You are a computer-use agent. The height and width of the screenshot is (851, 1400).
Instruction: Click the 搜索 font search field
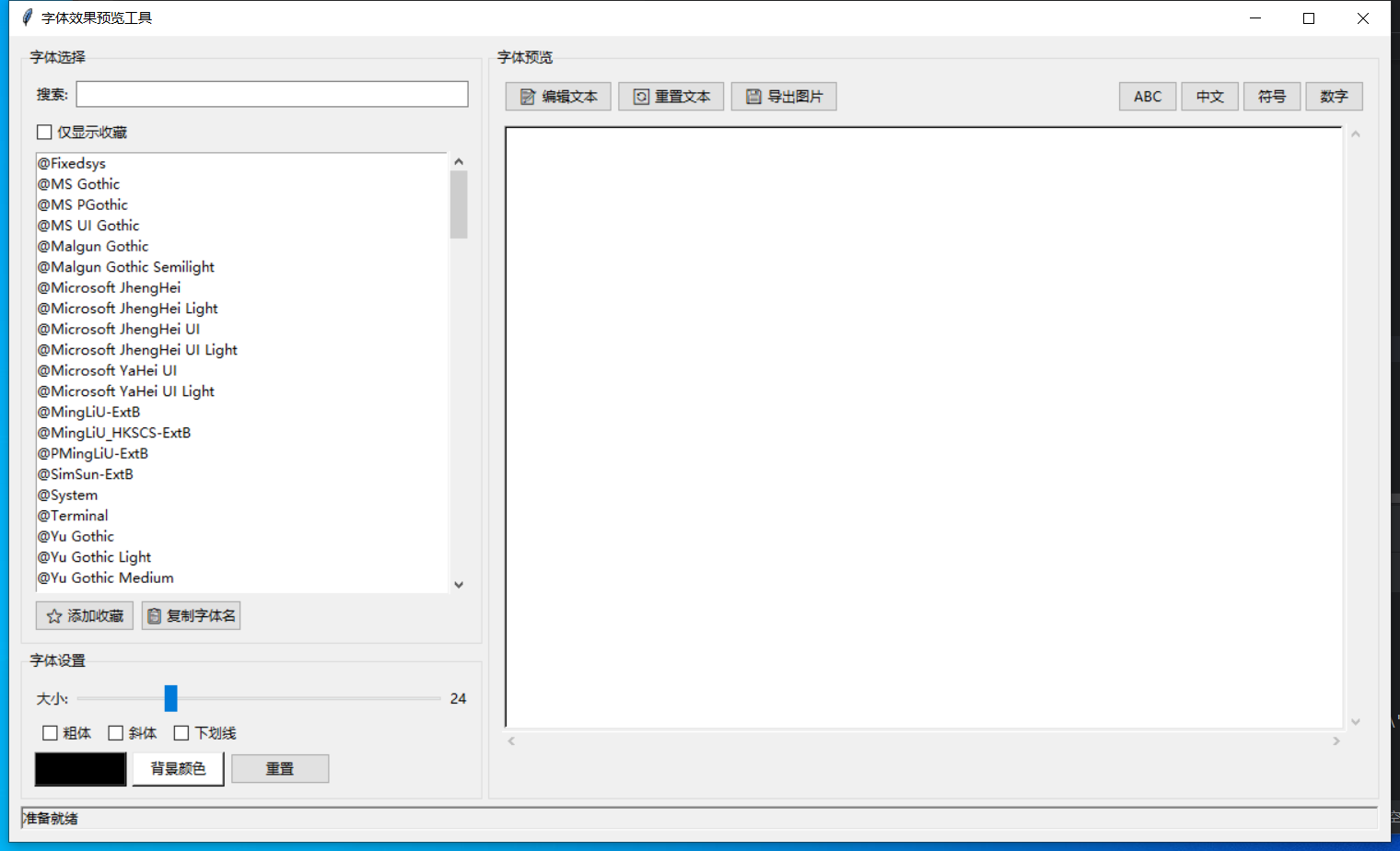[x=272, y=94]
